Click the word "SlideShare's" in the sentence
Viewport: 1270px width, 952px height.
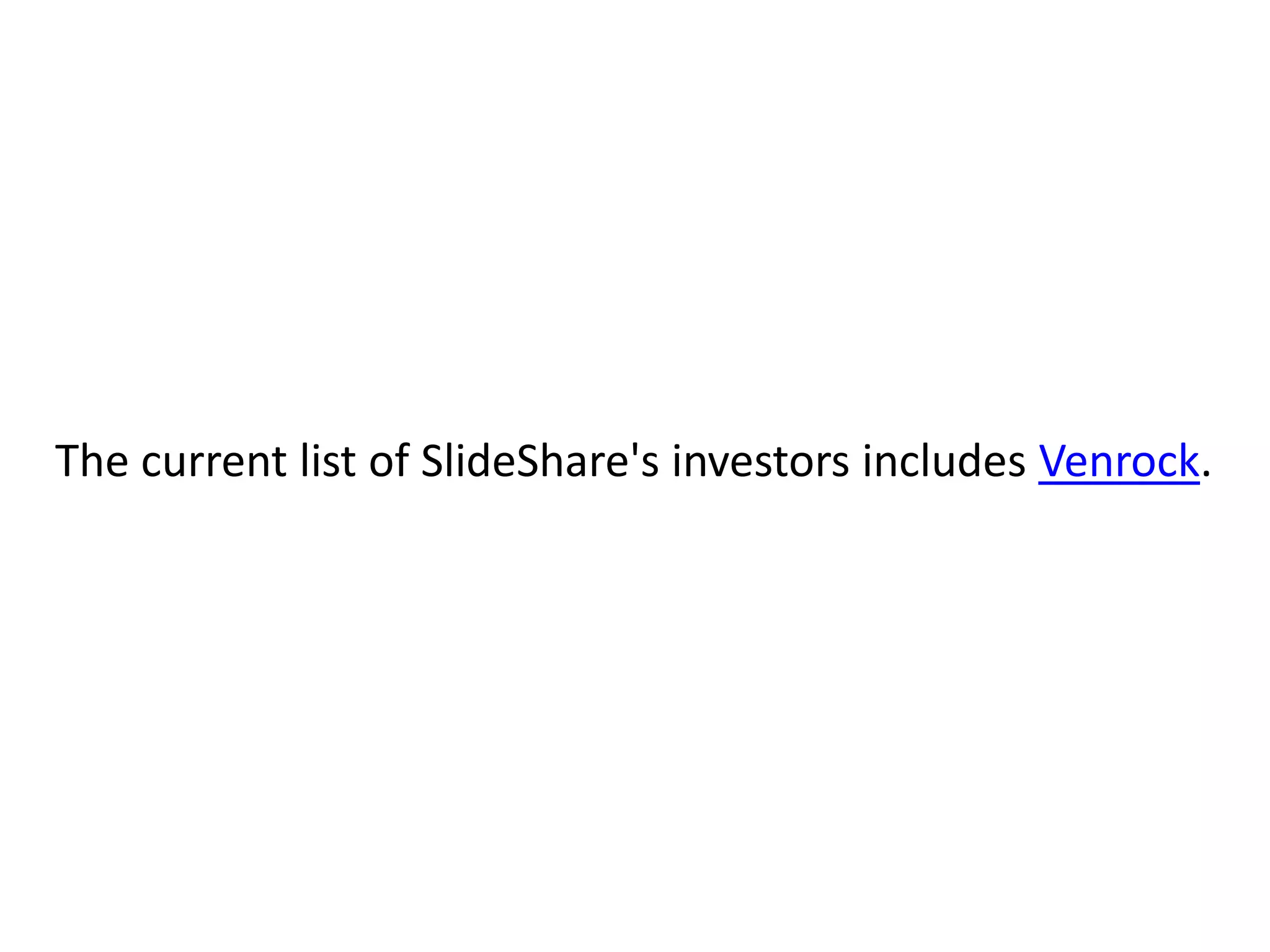pos(540,461)
